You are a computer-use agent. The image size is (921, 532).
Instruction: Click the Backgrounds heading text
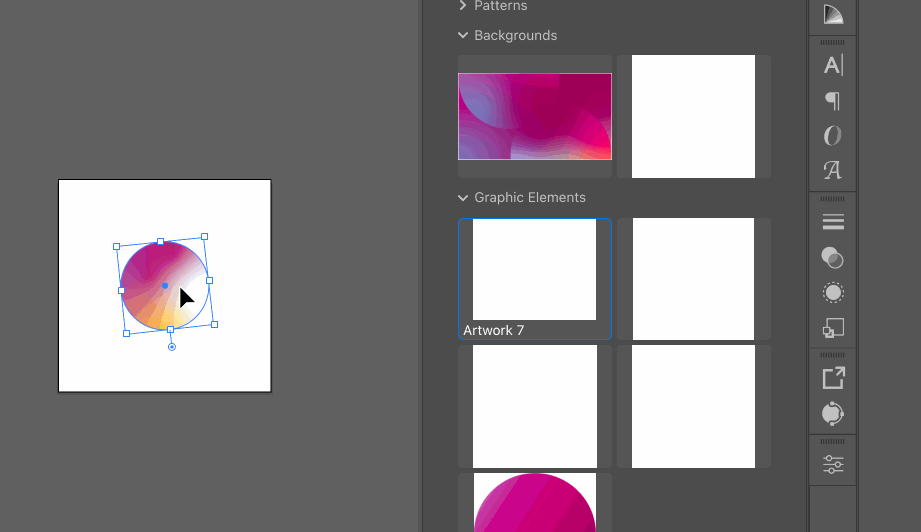tap(516, 35)
